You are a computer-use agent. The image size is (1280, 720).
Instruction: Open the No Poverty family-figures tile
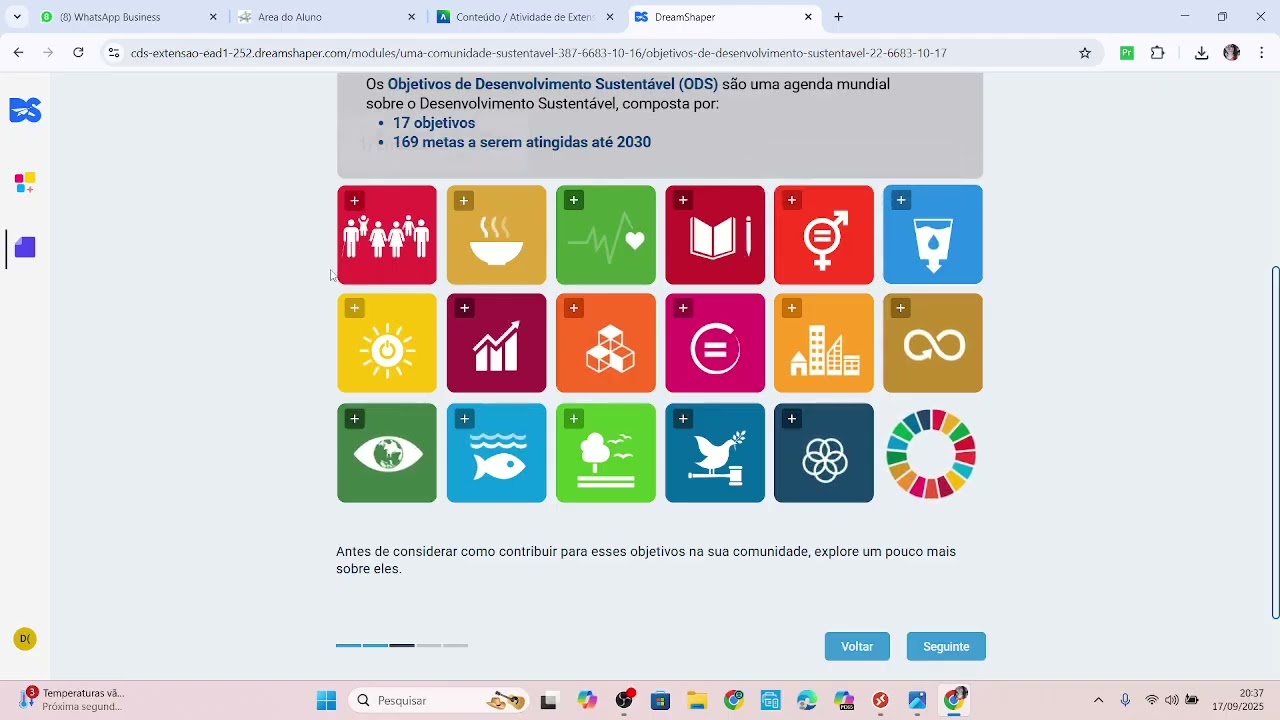387,234
